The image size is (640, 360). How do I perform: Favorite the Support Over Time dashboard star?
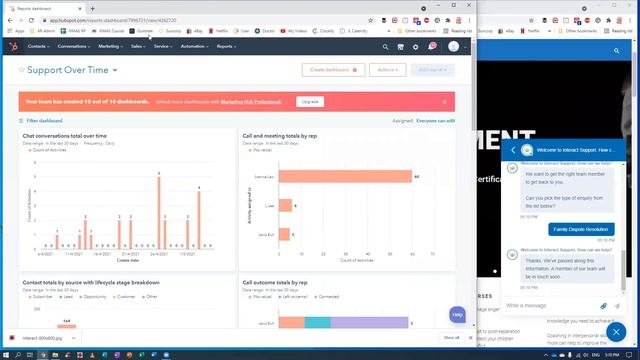[22, 70]
